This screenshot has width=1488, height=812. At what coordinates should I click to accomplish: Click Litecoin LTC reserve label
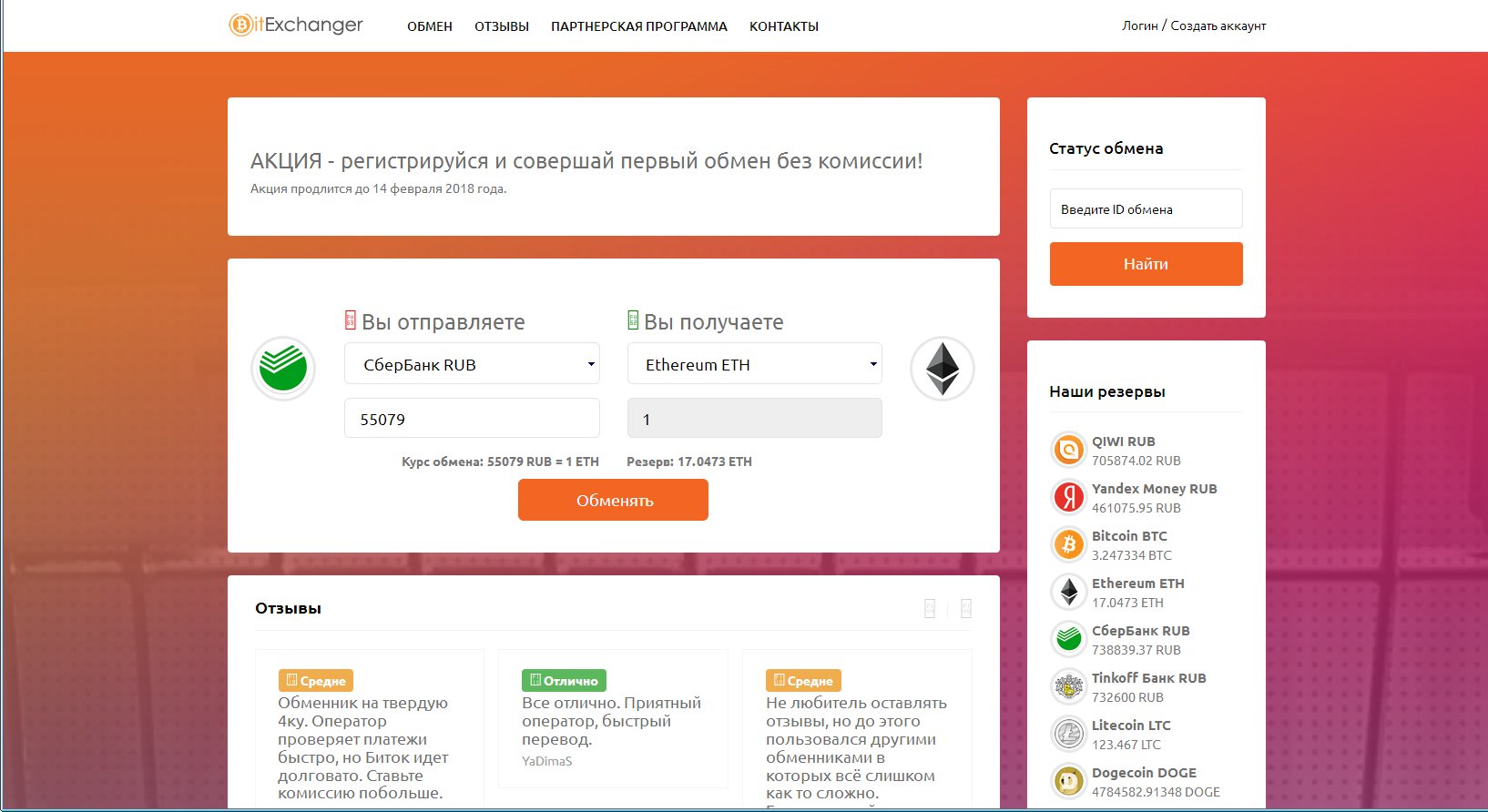[x=1131, y=726]
